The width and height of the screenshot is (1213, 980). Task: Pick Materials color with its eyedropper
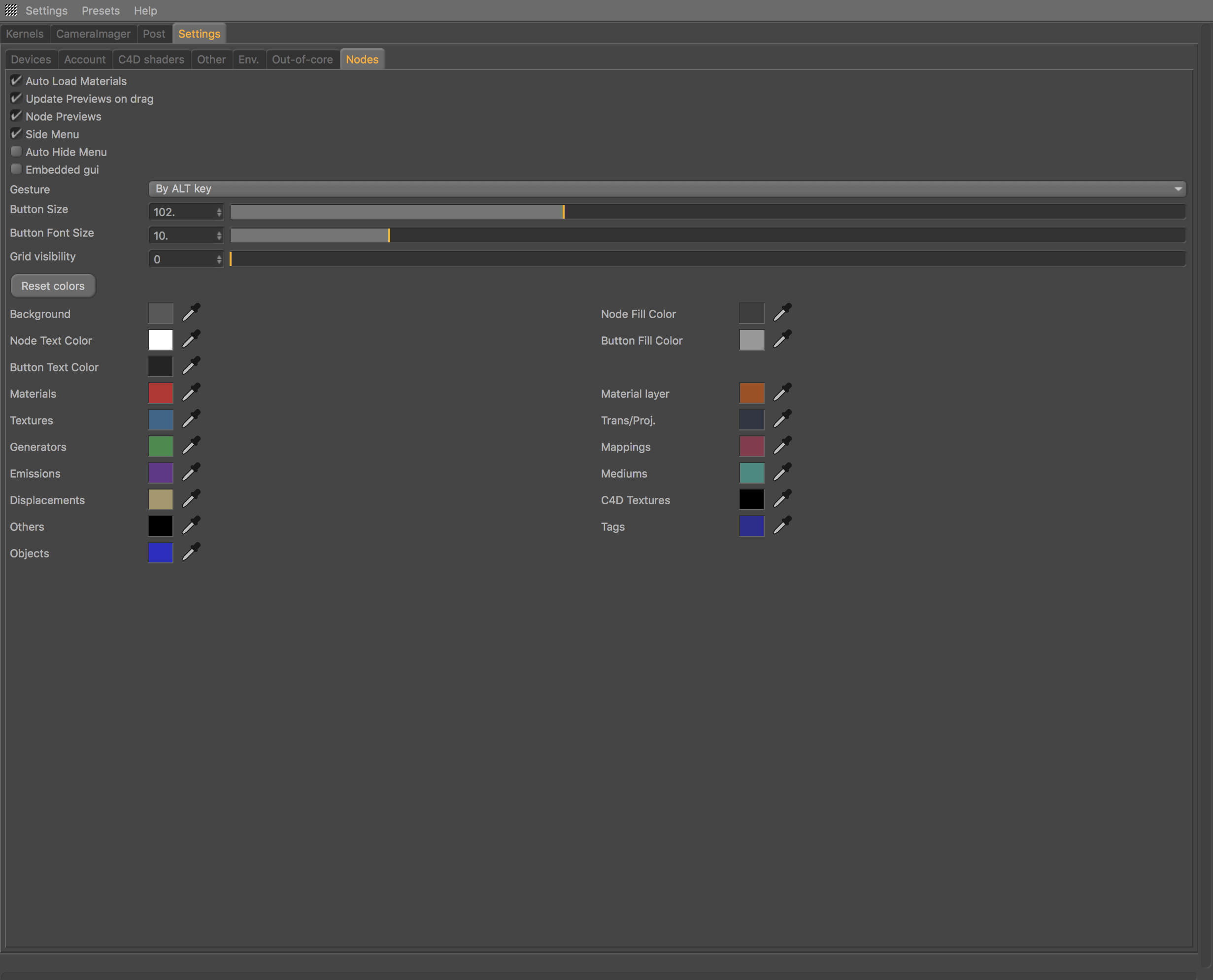click(x=191, y=392)
